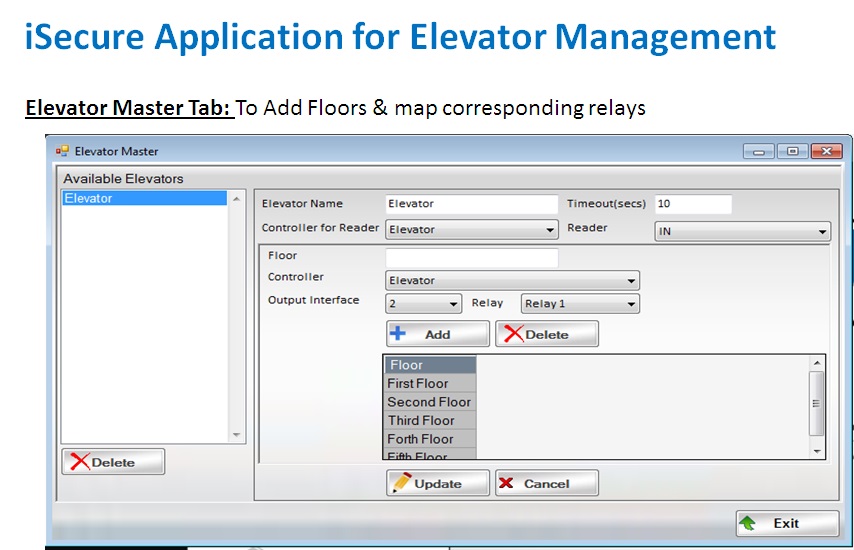Click the empty Floor input field
The image size is (854, 550).
[472, 257]
